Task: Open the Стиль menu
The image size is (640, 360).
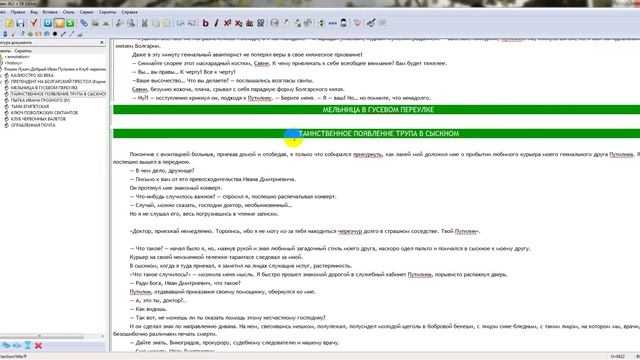Action: [x=69, y=12]
